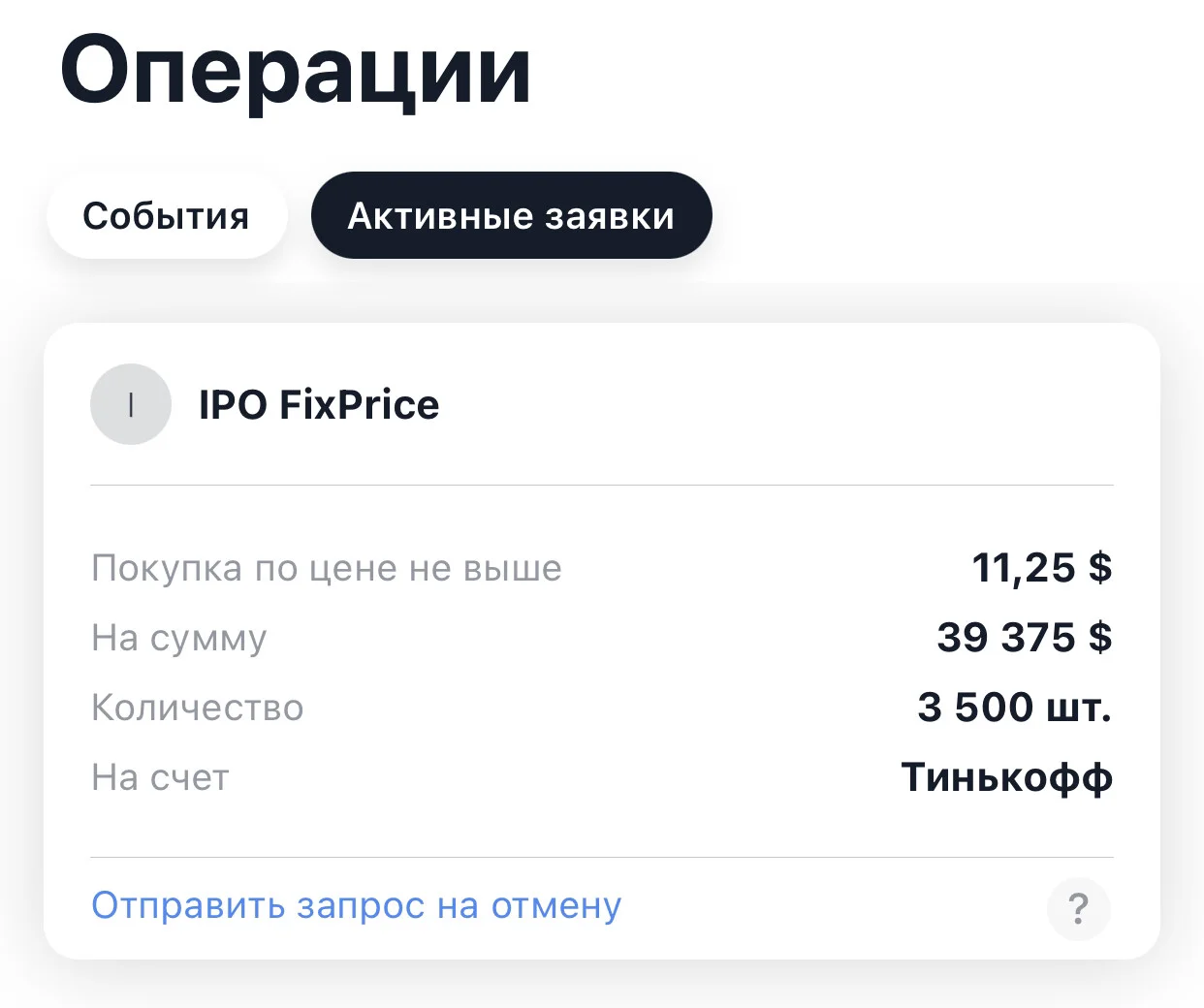
Task: Click the Операции page heading
Action: (296, 73)
